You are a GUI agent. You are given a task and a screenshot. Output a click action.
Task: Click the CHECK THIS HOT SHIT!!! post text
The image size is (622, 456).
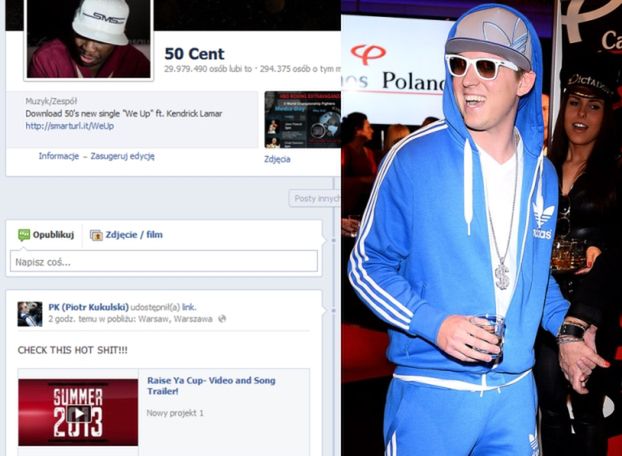tap(73, 350)
